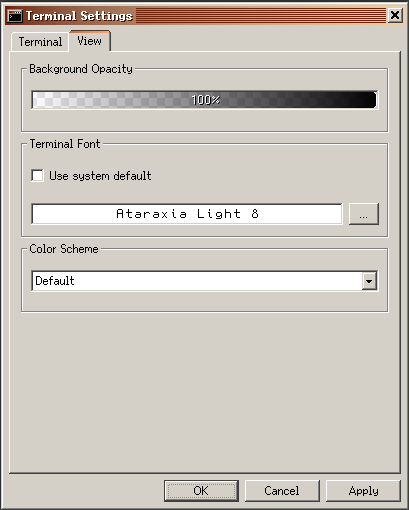Open the Default color scheme combo box
This screenshot has width=409, height=510.
coord(205,281)
